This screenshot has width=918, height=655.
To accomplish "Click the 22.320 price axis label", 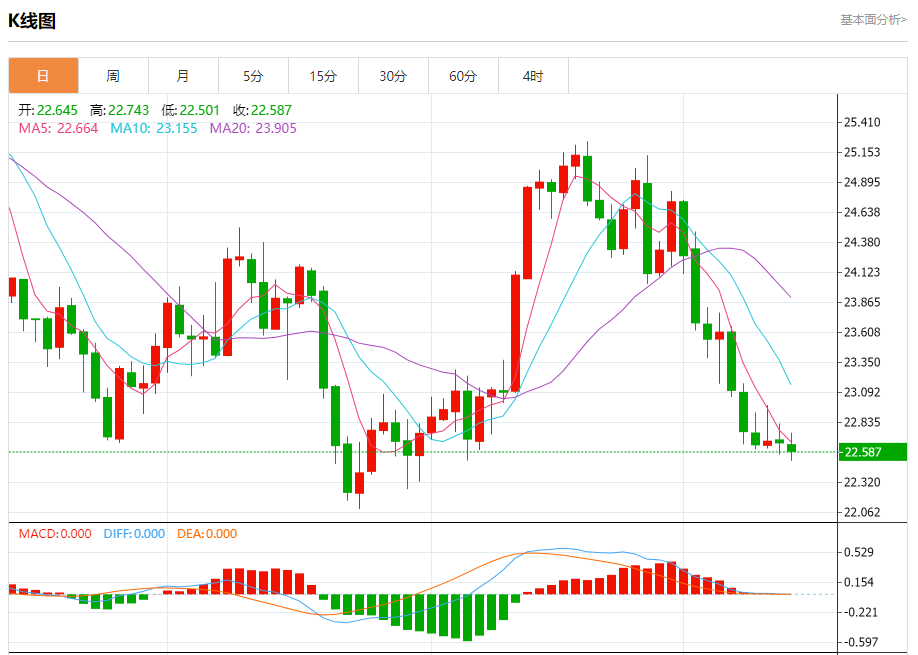I will pos(862,482).
